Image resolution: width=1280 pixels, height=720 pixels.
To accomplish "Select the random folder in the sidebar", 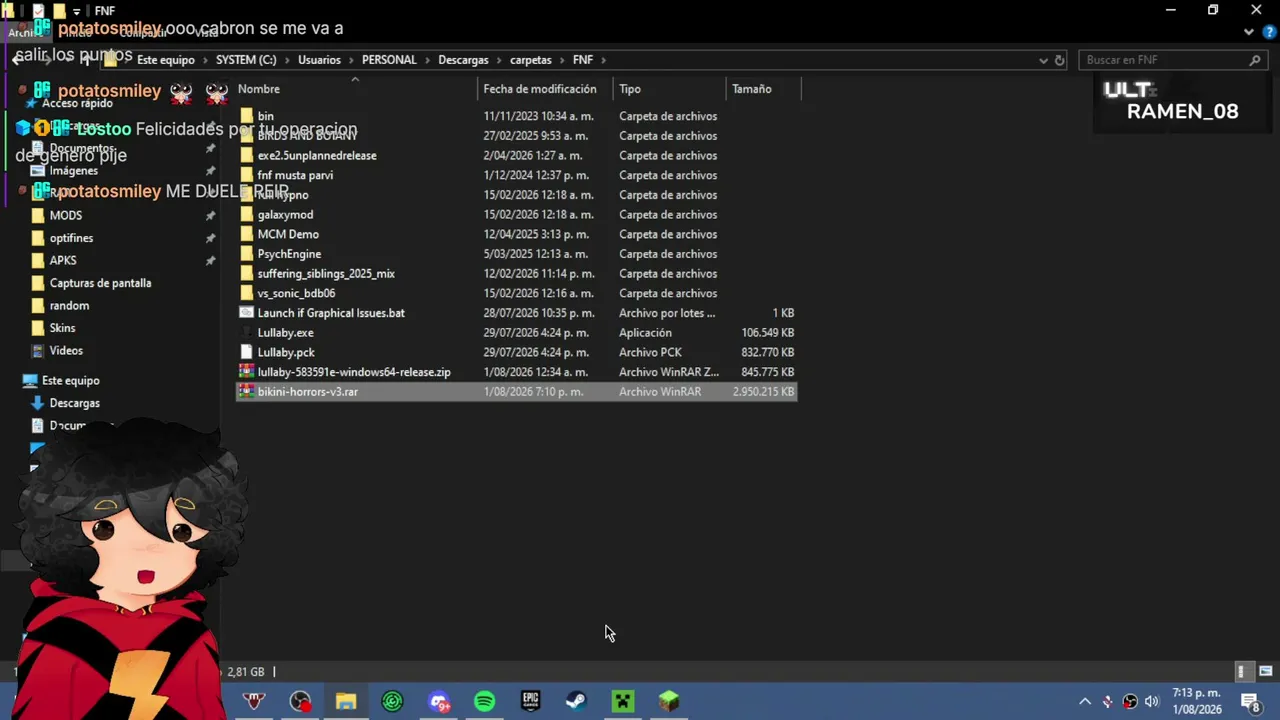I will (69, 306).
